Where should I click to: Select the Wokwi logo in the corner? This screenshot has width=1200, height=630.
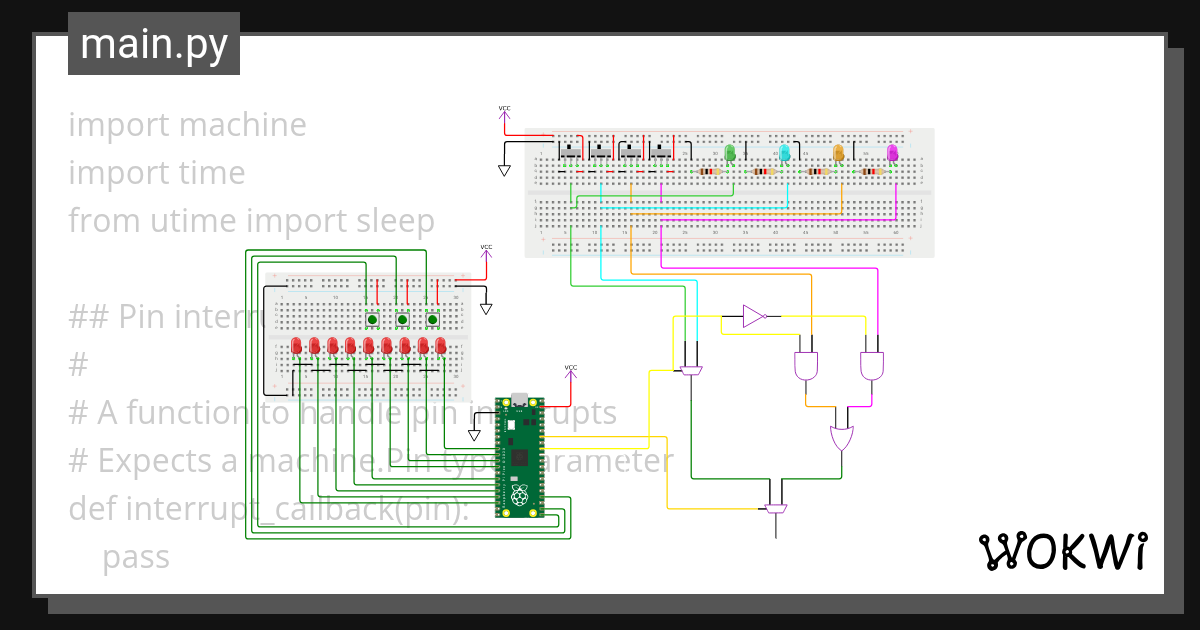[1064, 551]
